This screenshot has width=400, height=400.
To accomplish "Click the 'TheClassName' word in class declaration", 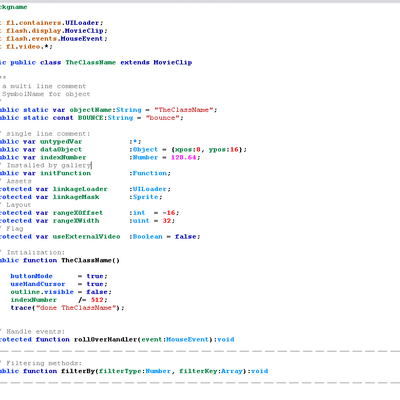I will click(91, 62).
